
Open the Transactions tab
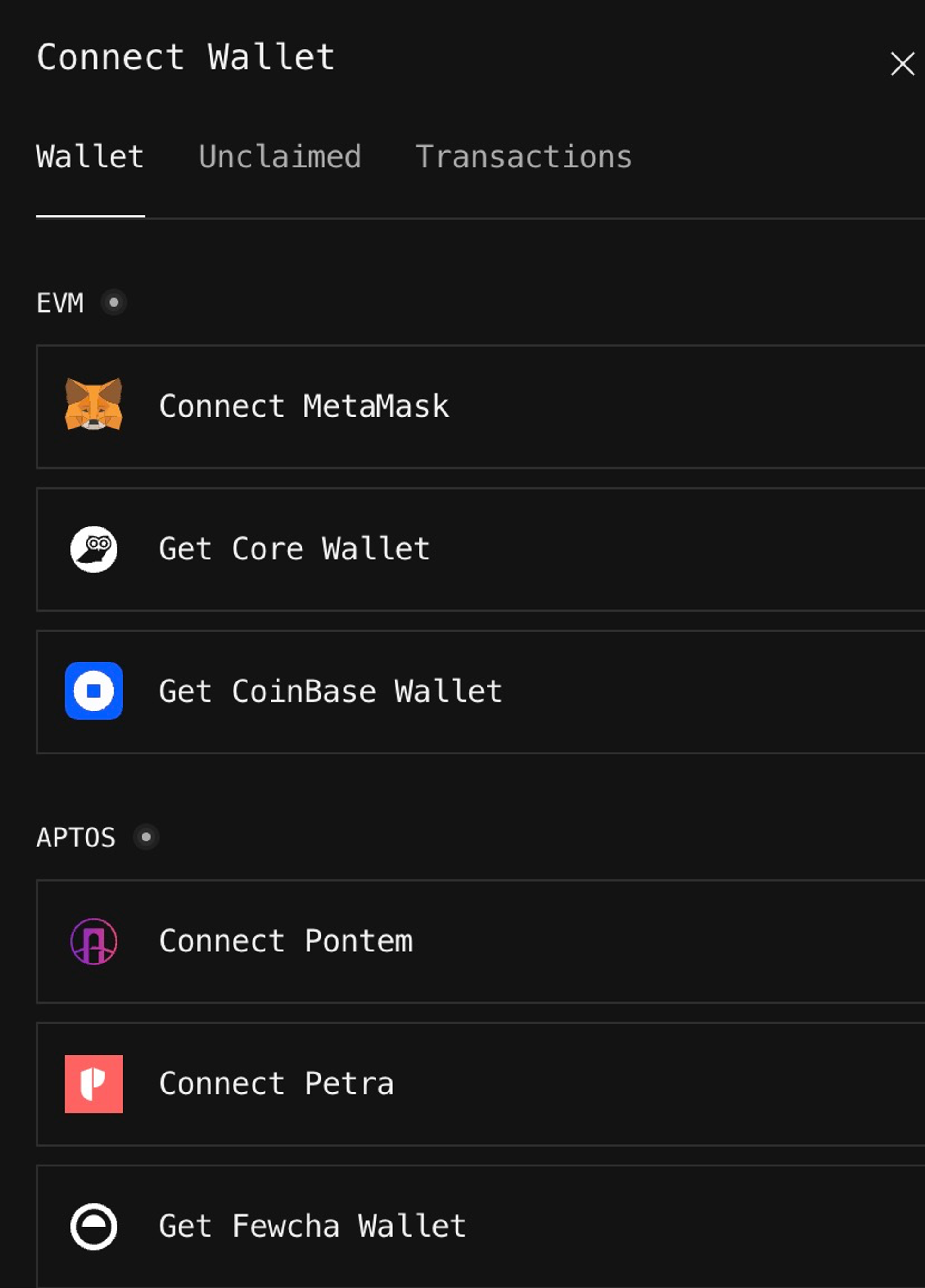click(x=523, y=157)
